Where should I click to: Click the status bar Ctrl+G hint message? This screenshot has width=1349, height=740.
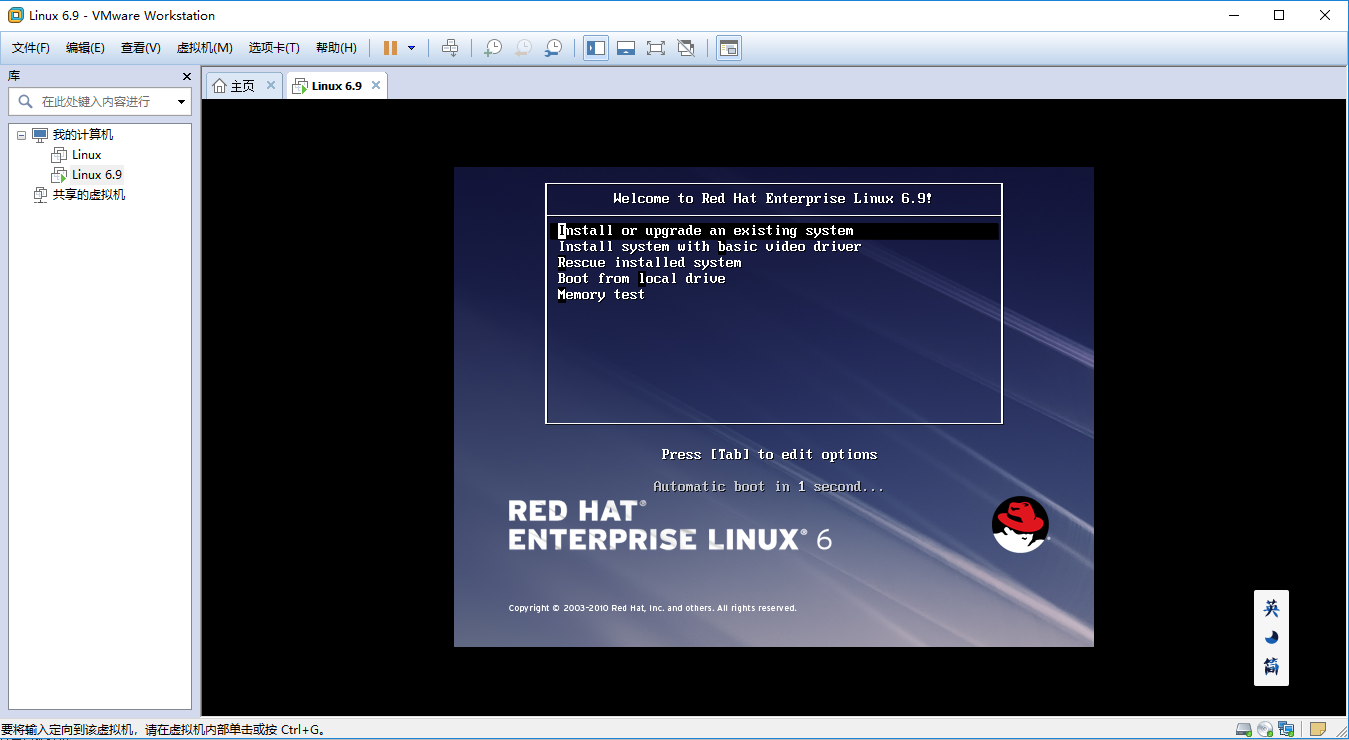point(163,730)
